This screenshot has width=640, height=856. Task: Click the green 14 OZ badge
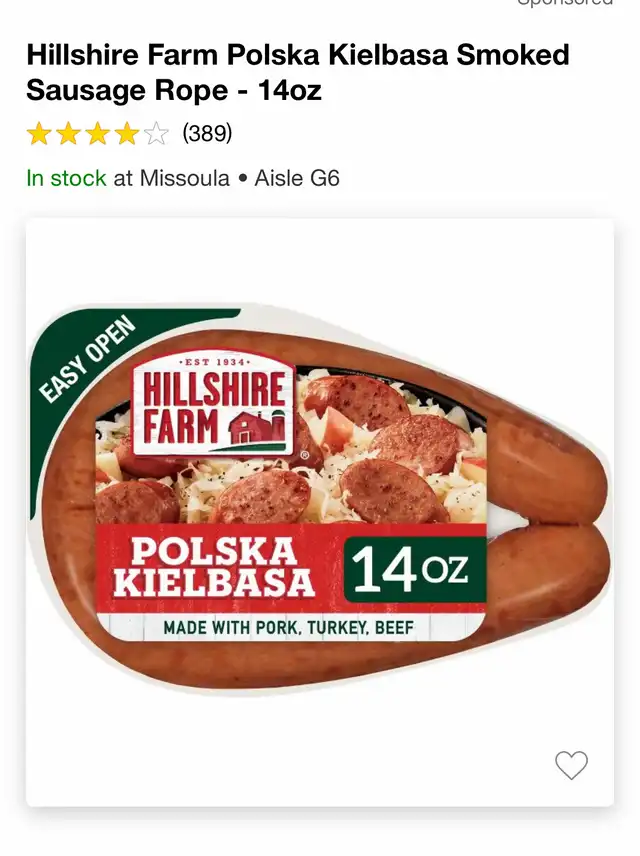pos(414,569)
